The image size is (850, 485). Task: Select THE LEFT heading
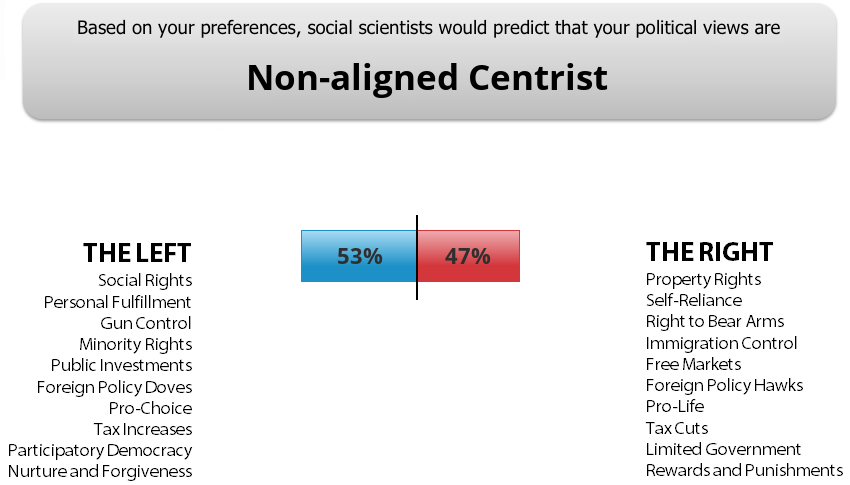[x=137, y=253]
